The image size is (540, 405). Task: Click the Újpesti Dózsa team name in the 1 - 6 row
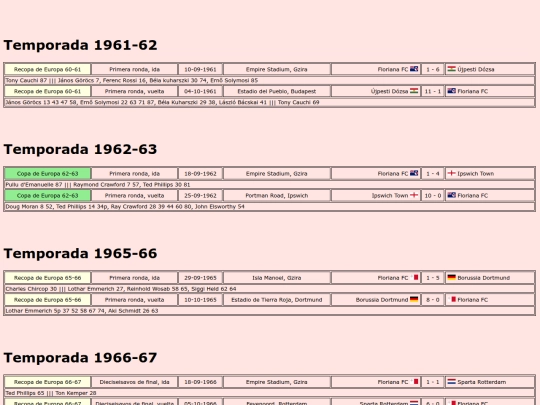(x=476, y=69)
